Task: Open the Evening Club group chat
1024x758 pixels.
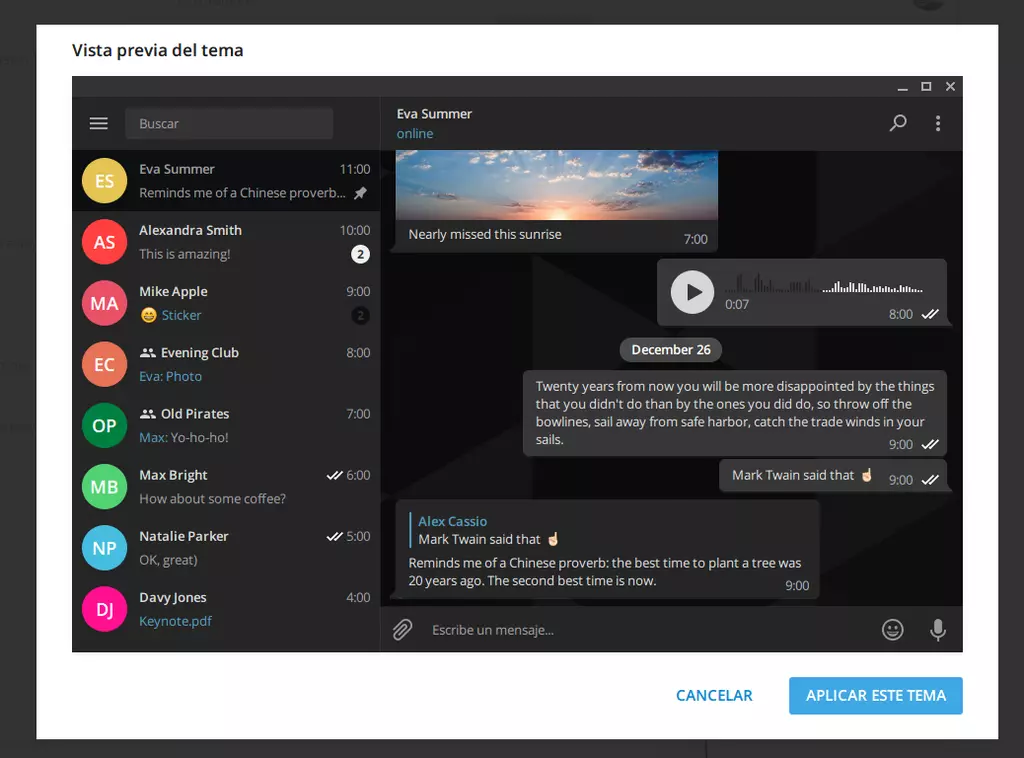Action: tap(225, 364)
